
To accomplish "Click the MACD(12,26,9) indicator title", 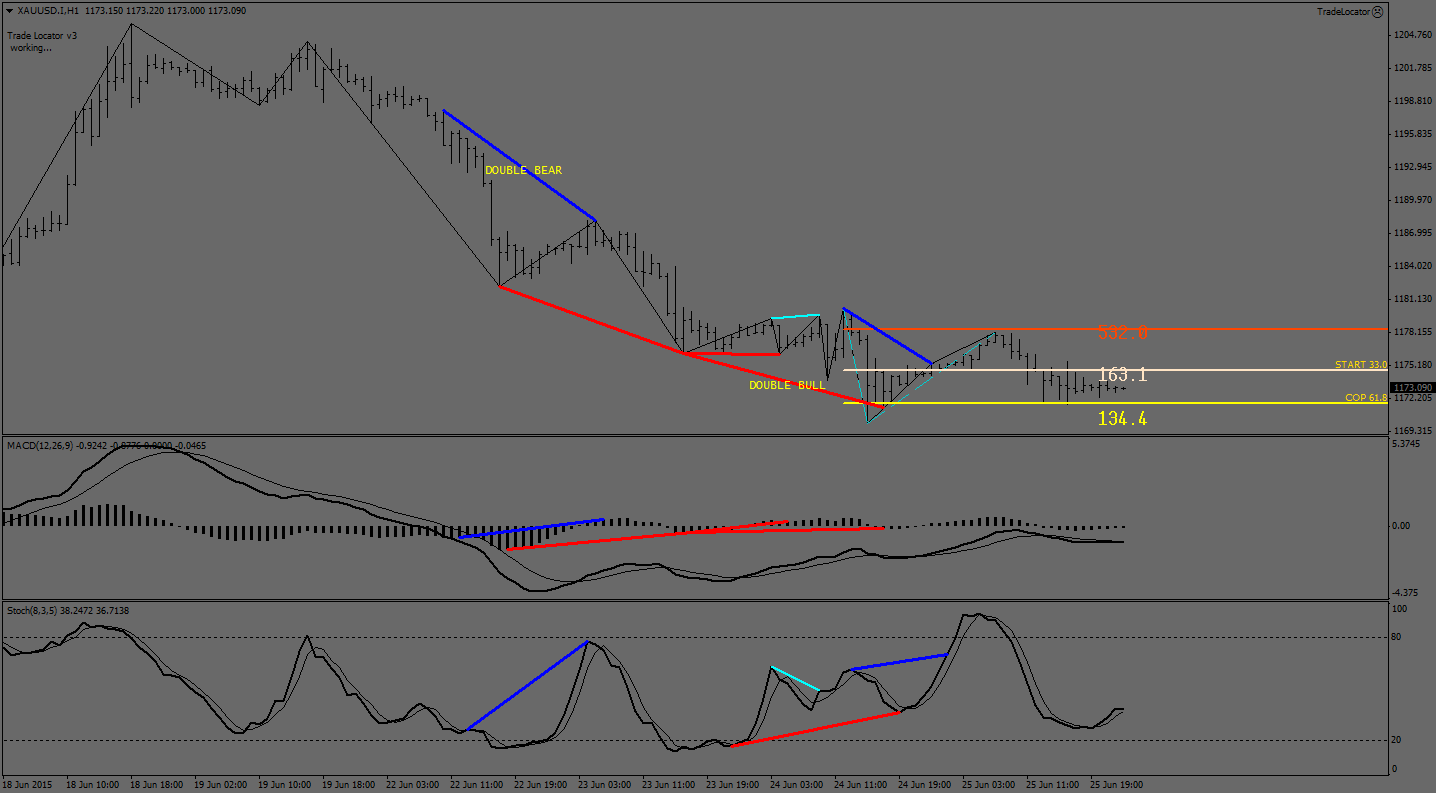I will tap(44, 445).
